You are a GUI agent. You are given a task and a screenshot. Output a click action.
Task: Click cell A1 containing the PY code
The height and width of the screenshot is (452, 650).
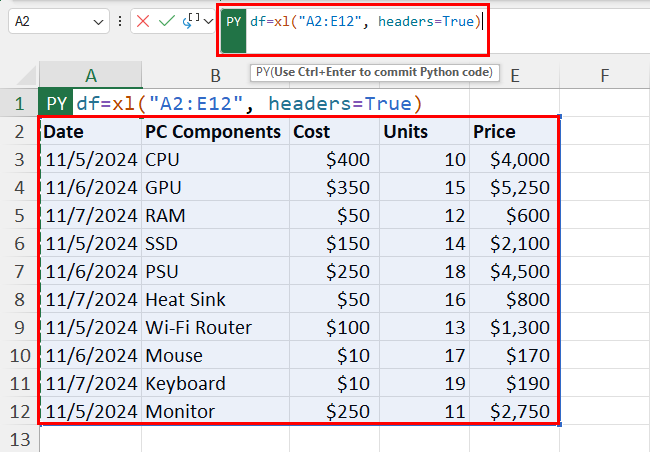coord(90,103)
